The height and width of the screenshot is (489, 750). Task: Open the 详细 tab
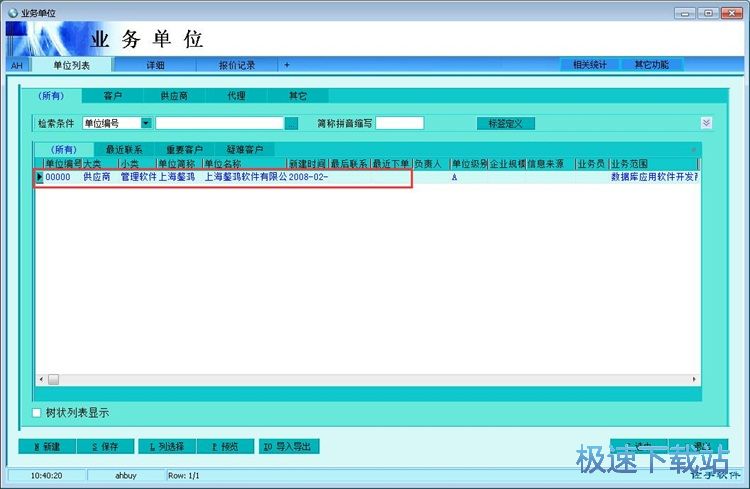(x=155, y=65)
